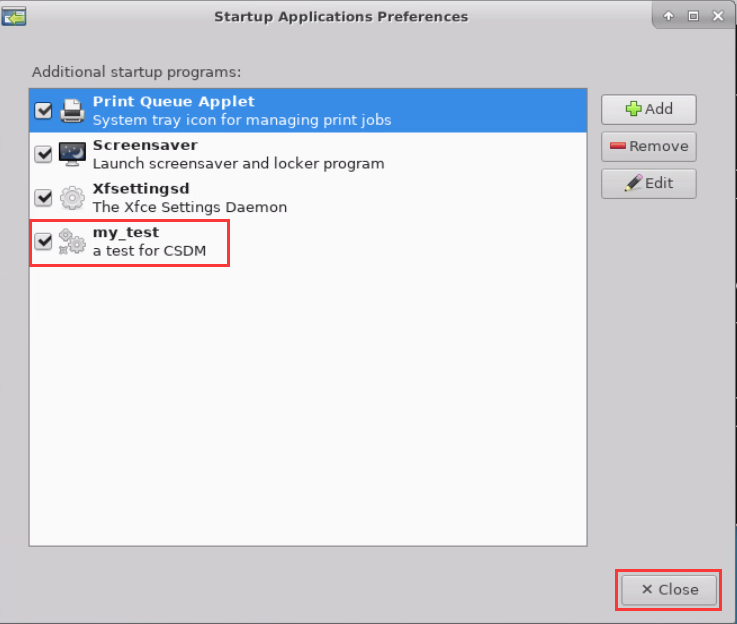Click empty area of startup programs list
Screen dimensions: 737x624
click(x=308, y=404)
